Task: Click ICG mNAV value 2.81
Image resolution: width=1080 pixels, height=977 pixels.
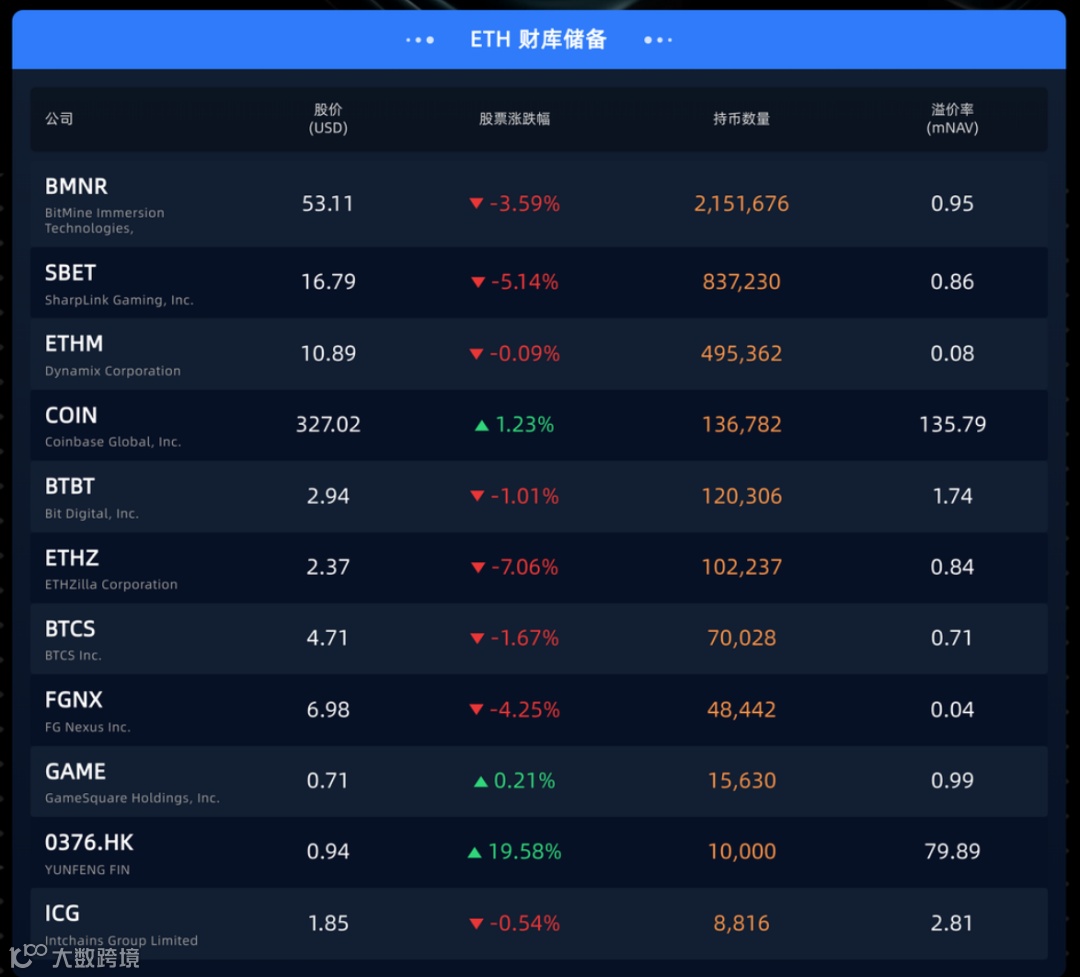Action: point(952,923)
